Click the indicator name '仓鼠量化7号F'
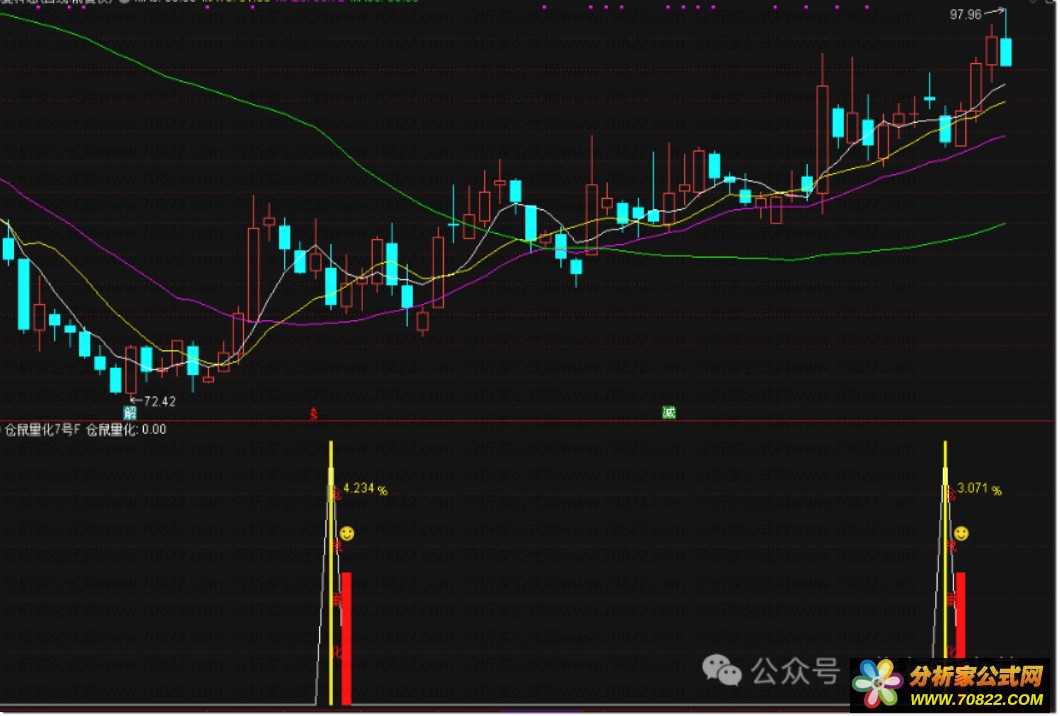The image size is (1060, 716). (x=43, y=429)
